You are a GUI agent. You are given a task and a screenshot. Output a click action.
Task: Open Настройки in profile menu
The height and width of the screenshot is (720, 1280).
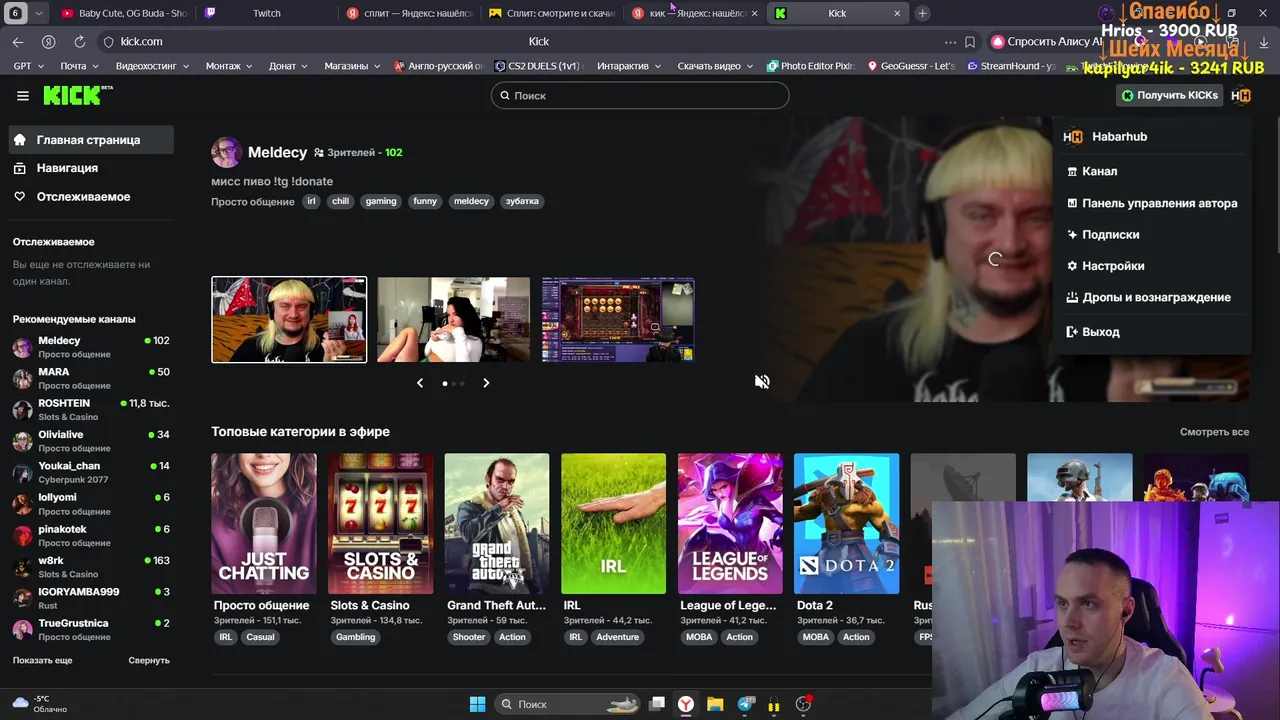[x=1105, y=266]
